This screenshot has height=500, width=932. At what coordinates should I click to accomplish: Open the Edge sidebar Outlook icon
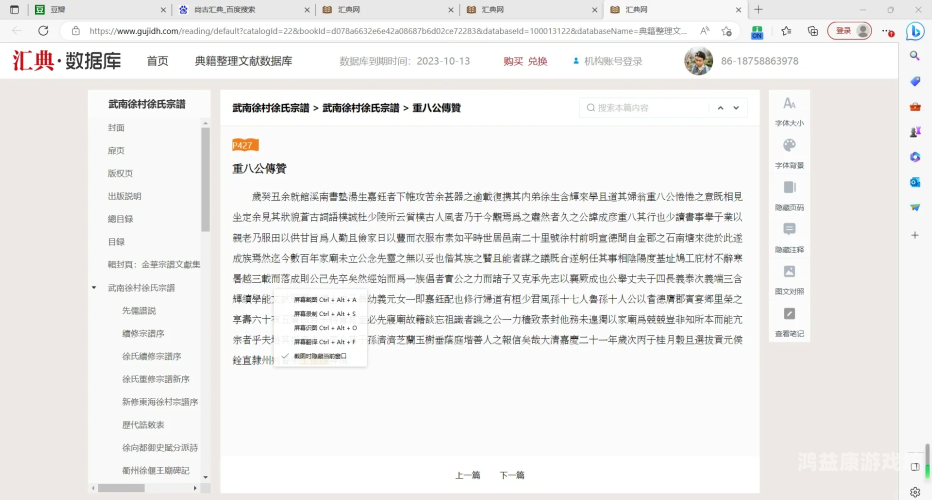click(915, 183)
